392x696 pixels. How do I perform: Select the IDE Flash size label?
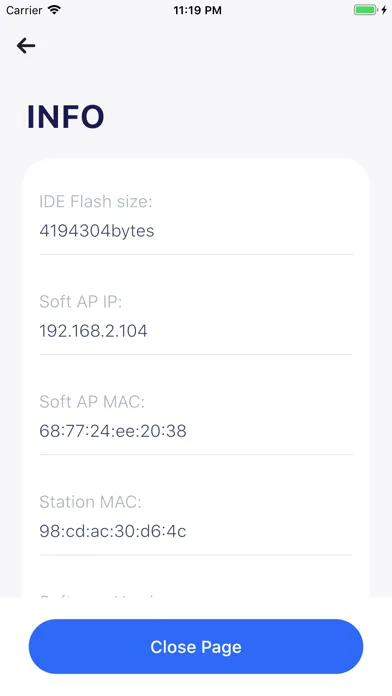(95, 202)
